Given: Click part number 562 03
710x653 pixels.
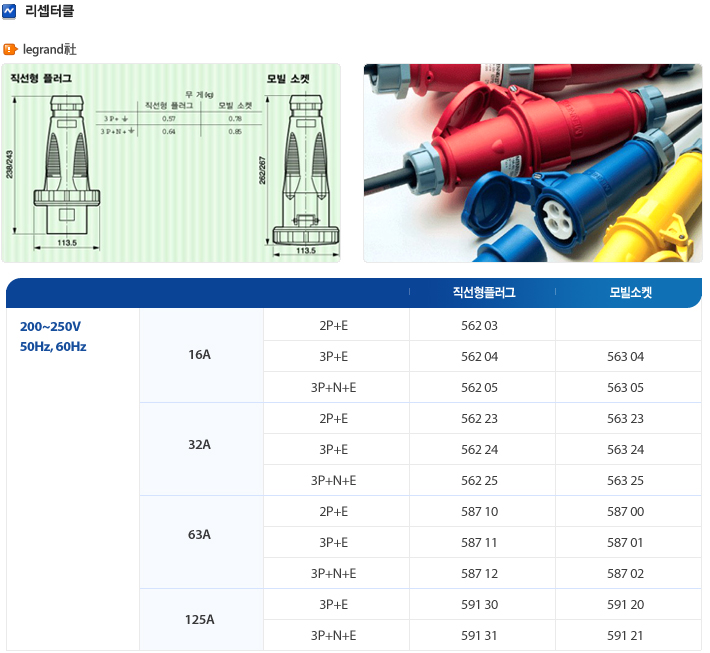Looking at the screenshot, I should point(479,325).
